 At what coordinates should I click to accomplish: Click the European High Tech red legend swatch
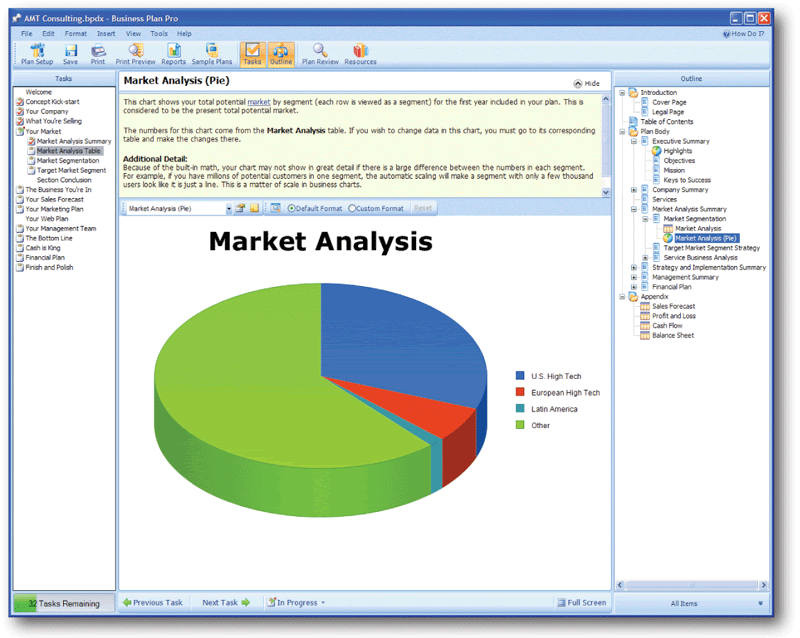tap(520, 392)
